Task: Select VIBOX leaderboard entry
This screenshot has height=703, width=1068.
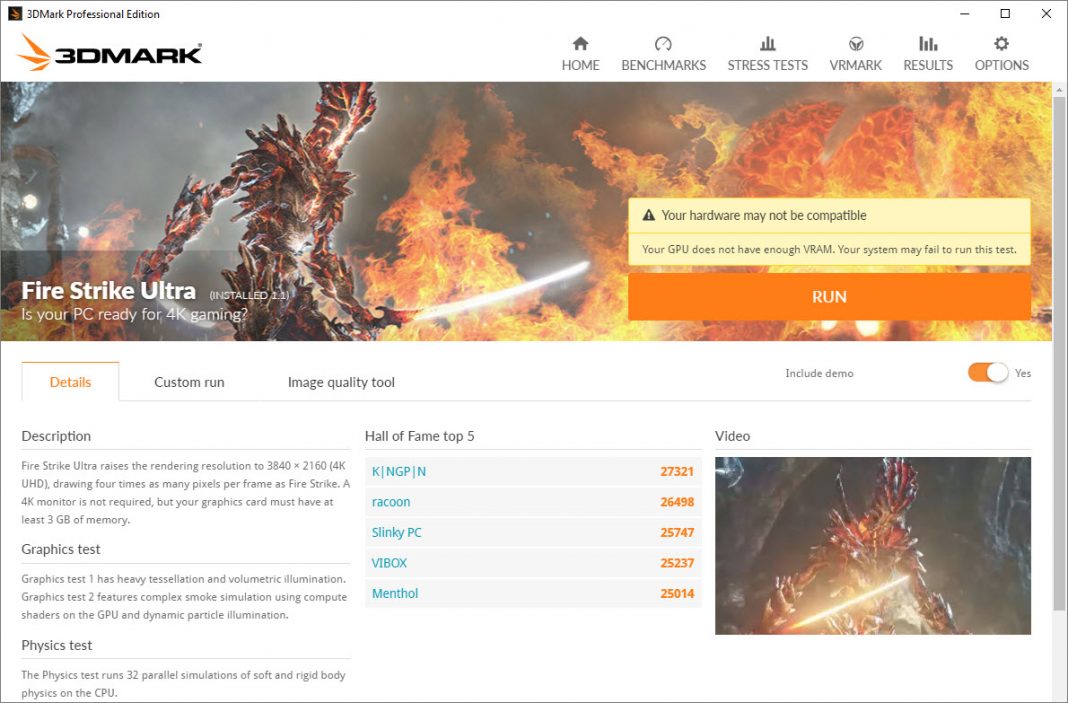Action: pos(389,563)
